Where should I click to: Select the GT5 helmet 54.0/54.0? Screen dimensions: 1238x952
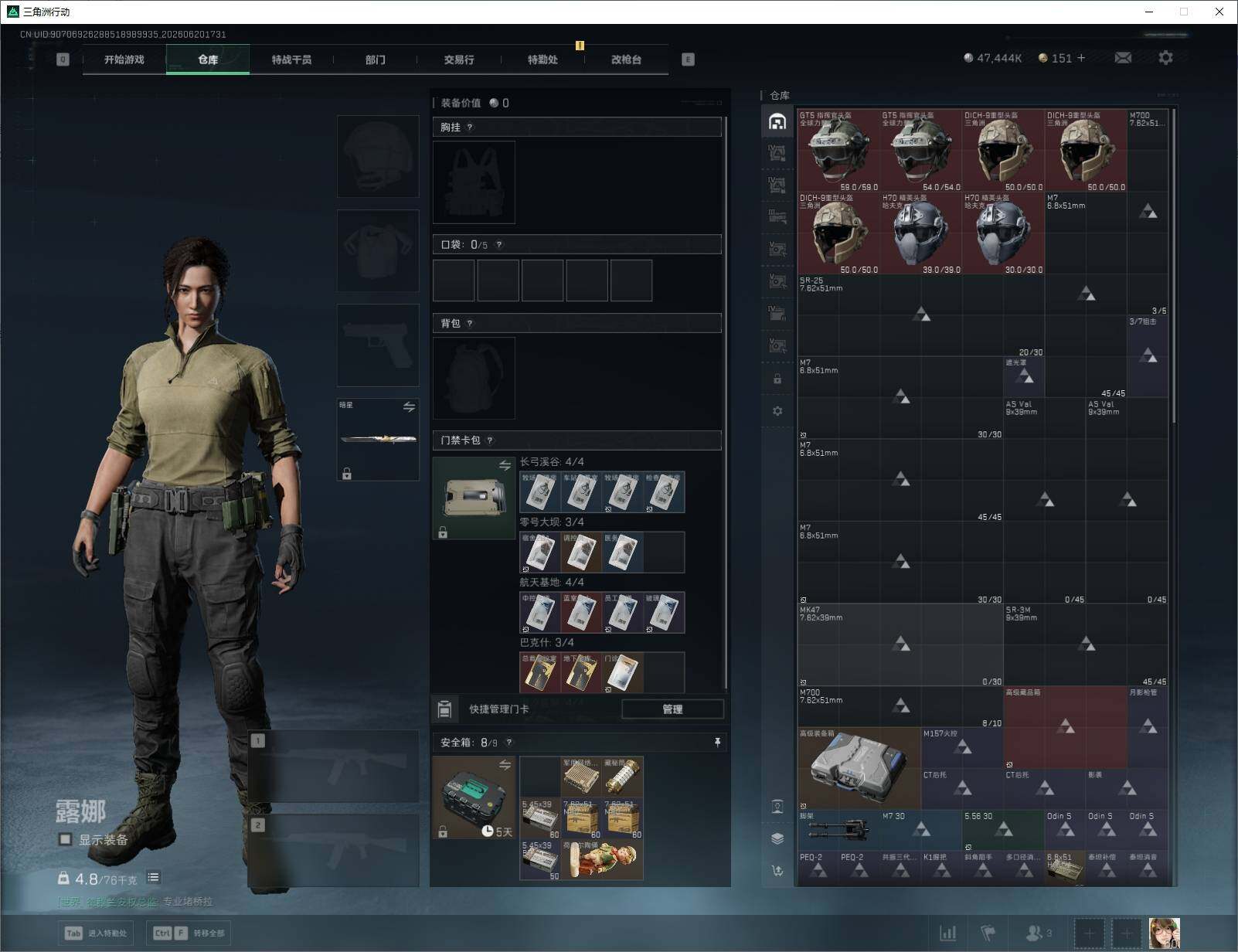[x=921, y=150]
